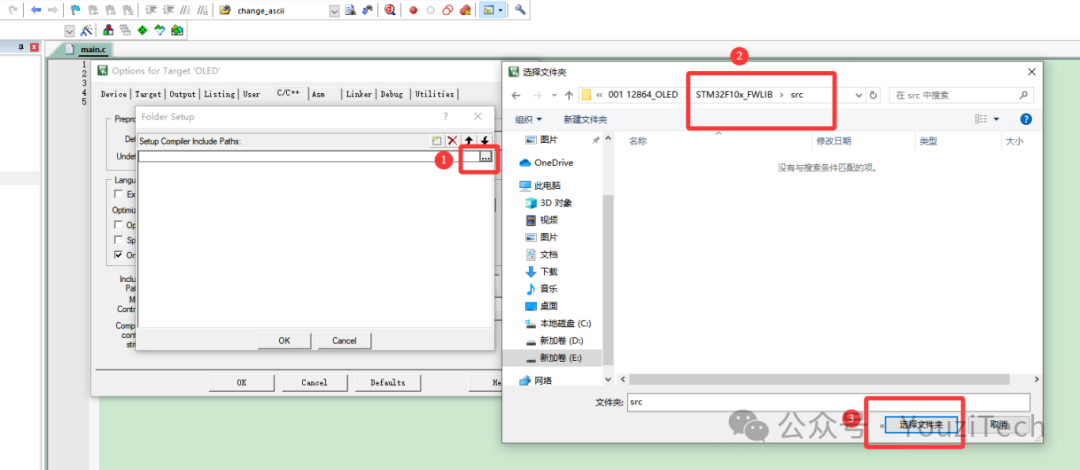Select OneDrive in navigation pane

coord(547,163)
